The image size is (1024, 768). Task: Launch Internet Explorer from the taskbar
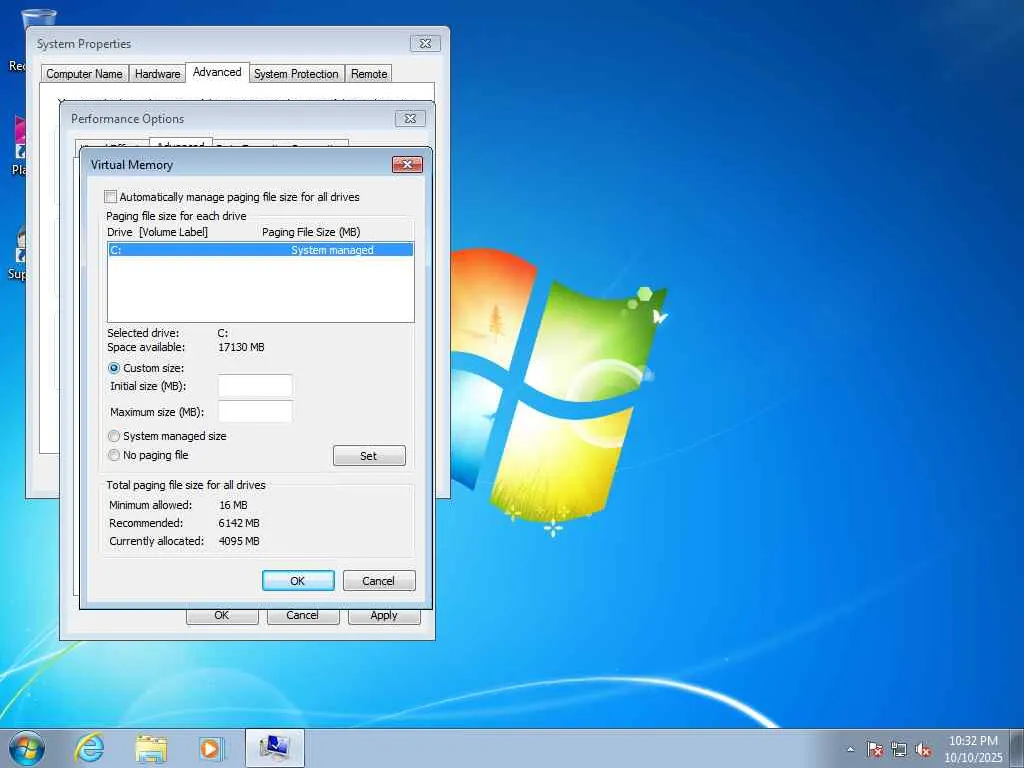pos(89,748)
